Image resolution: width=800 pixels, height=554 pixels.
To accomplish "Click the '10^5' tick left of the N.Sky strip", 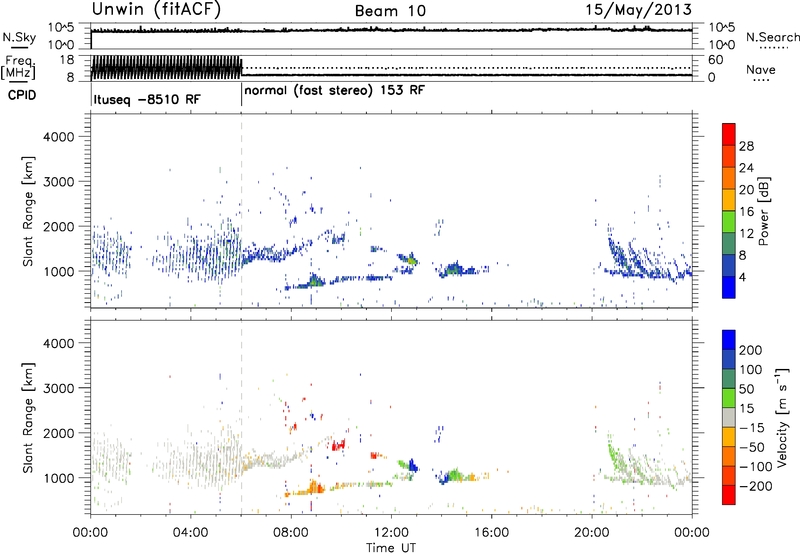I will 61,27.
